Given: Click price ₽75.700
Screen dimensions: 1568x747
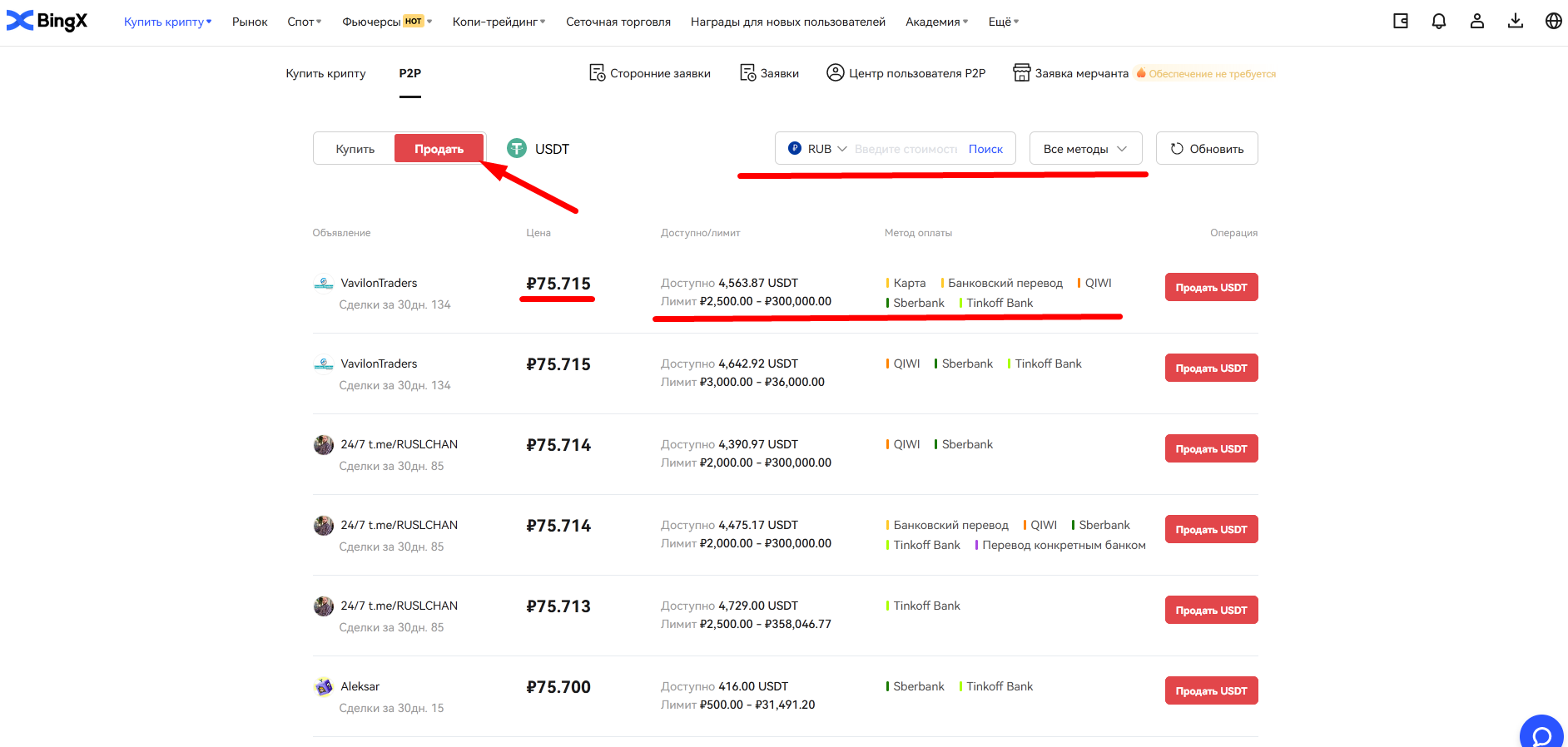Looking at the screenshot, I should tap(558, 687).
